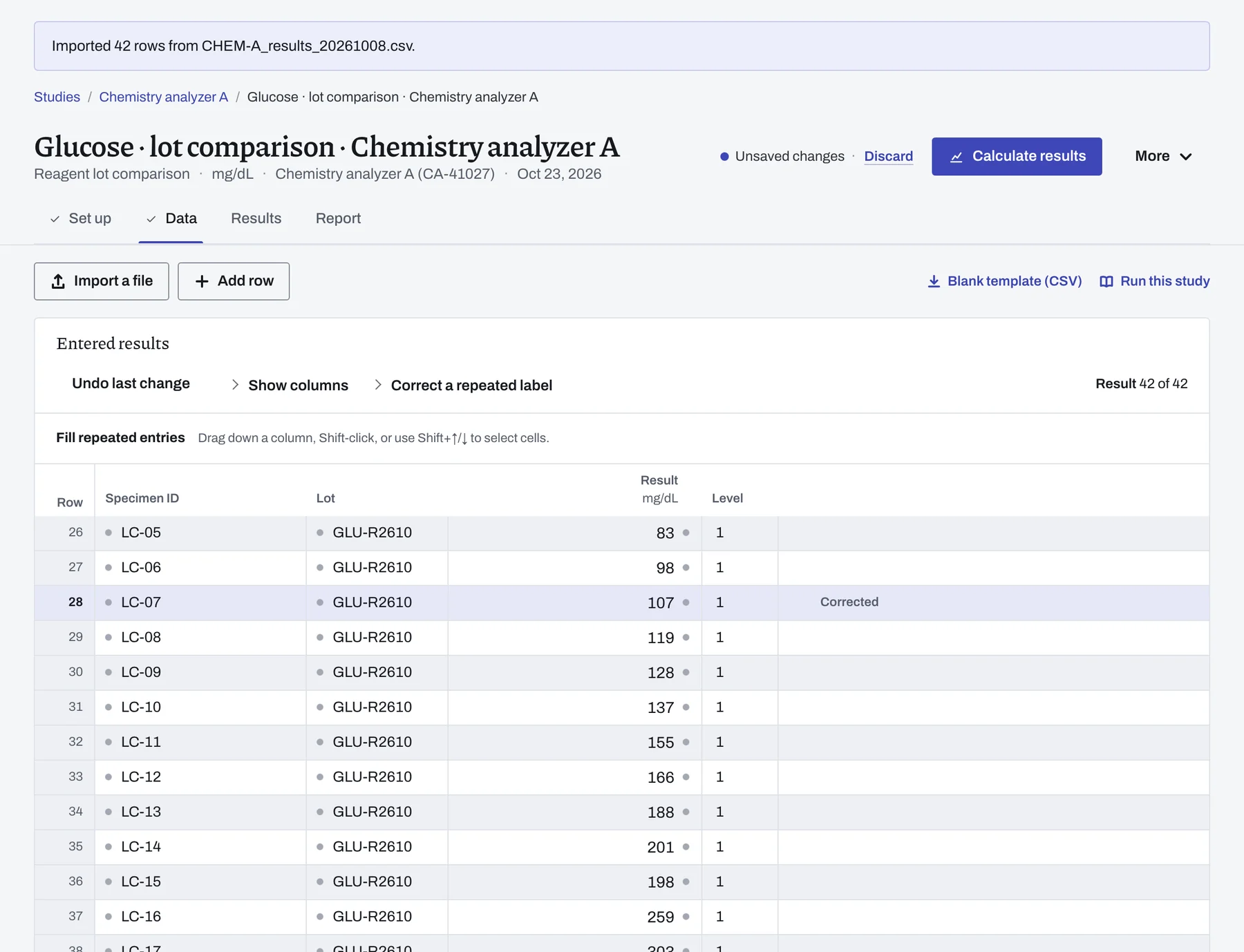1244x952 pixels.
Task: Select the result value 259 cell
Action: click(x=574, y=917)
